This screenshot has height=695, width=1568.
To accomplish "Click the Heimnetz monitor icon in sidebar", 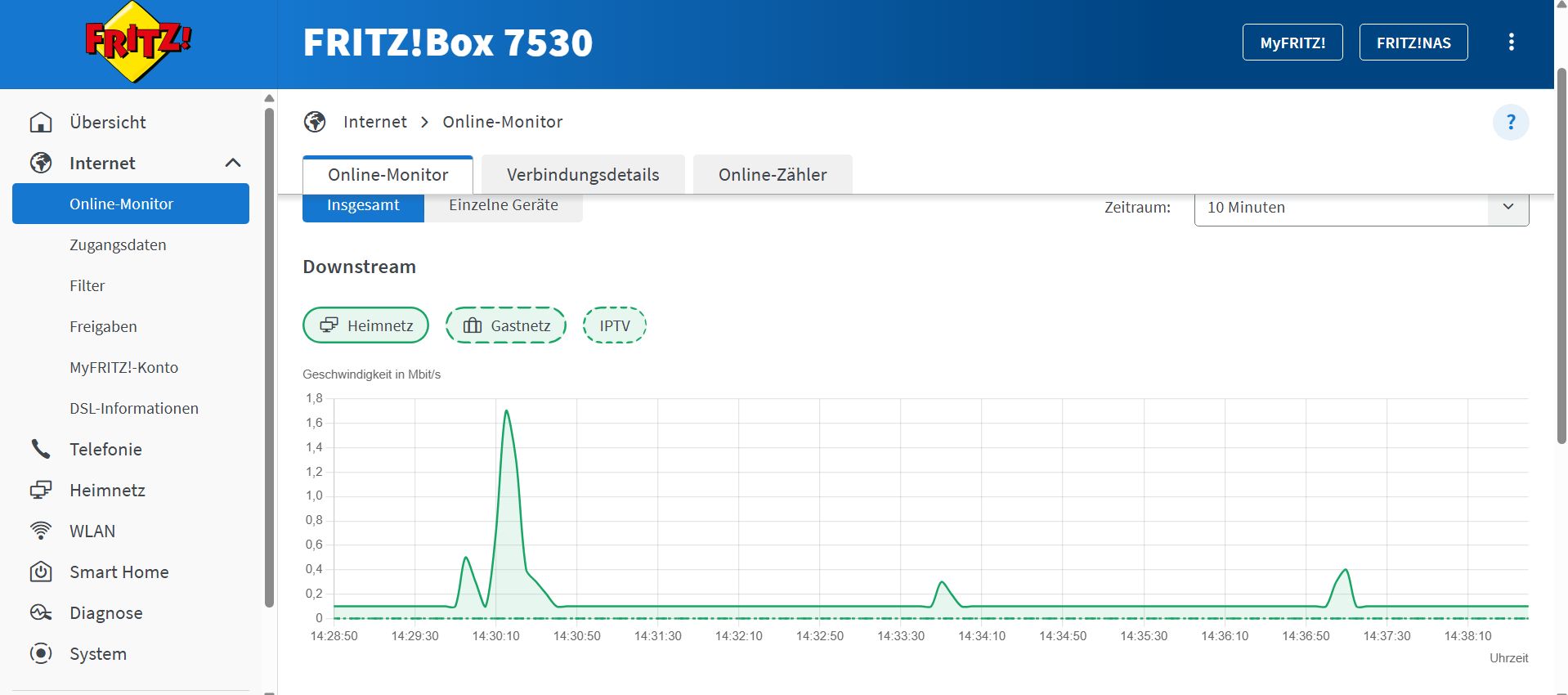I will (x=41, y=490).
